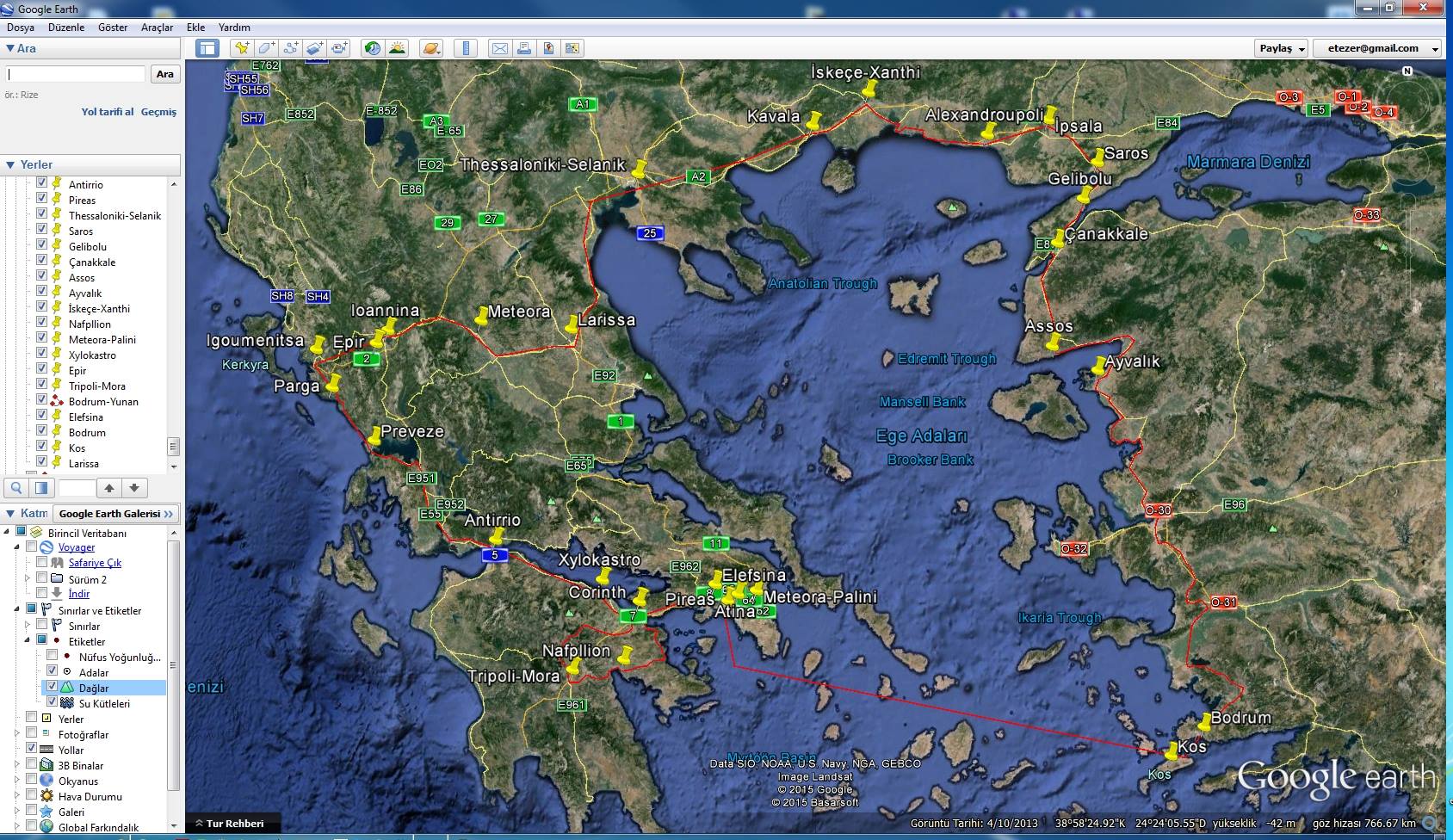Open the Yol tarifi al link
The width and height of the screenshot is (1453, 840).
point(108,112)
